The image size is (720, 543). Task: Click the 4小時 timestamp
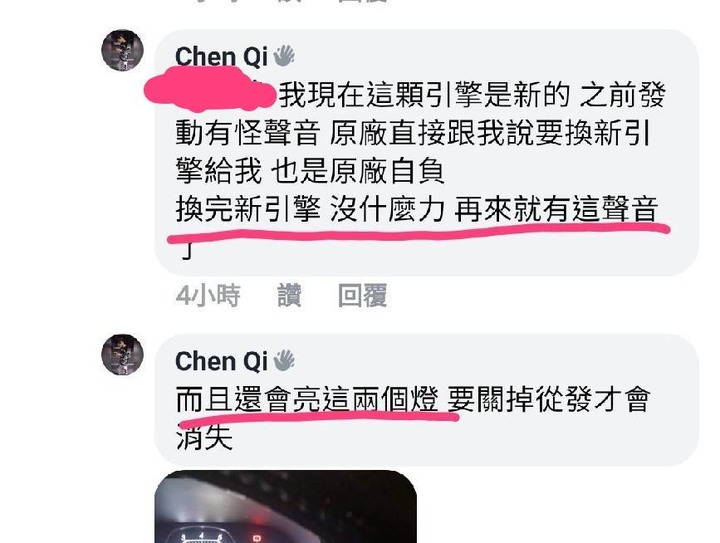click(x=208, y=295)
